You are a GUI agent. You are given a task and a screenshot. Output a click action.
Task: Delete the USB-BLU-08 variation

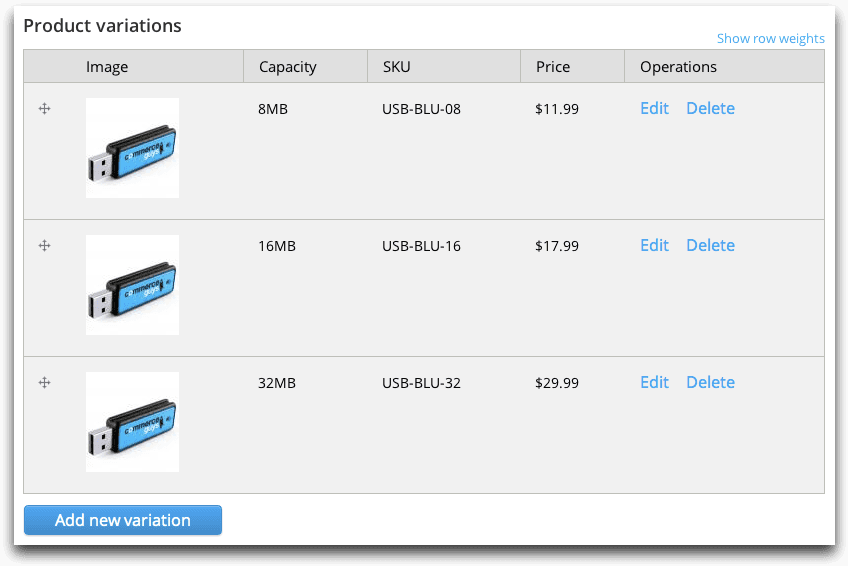(710, 108)
